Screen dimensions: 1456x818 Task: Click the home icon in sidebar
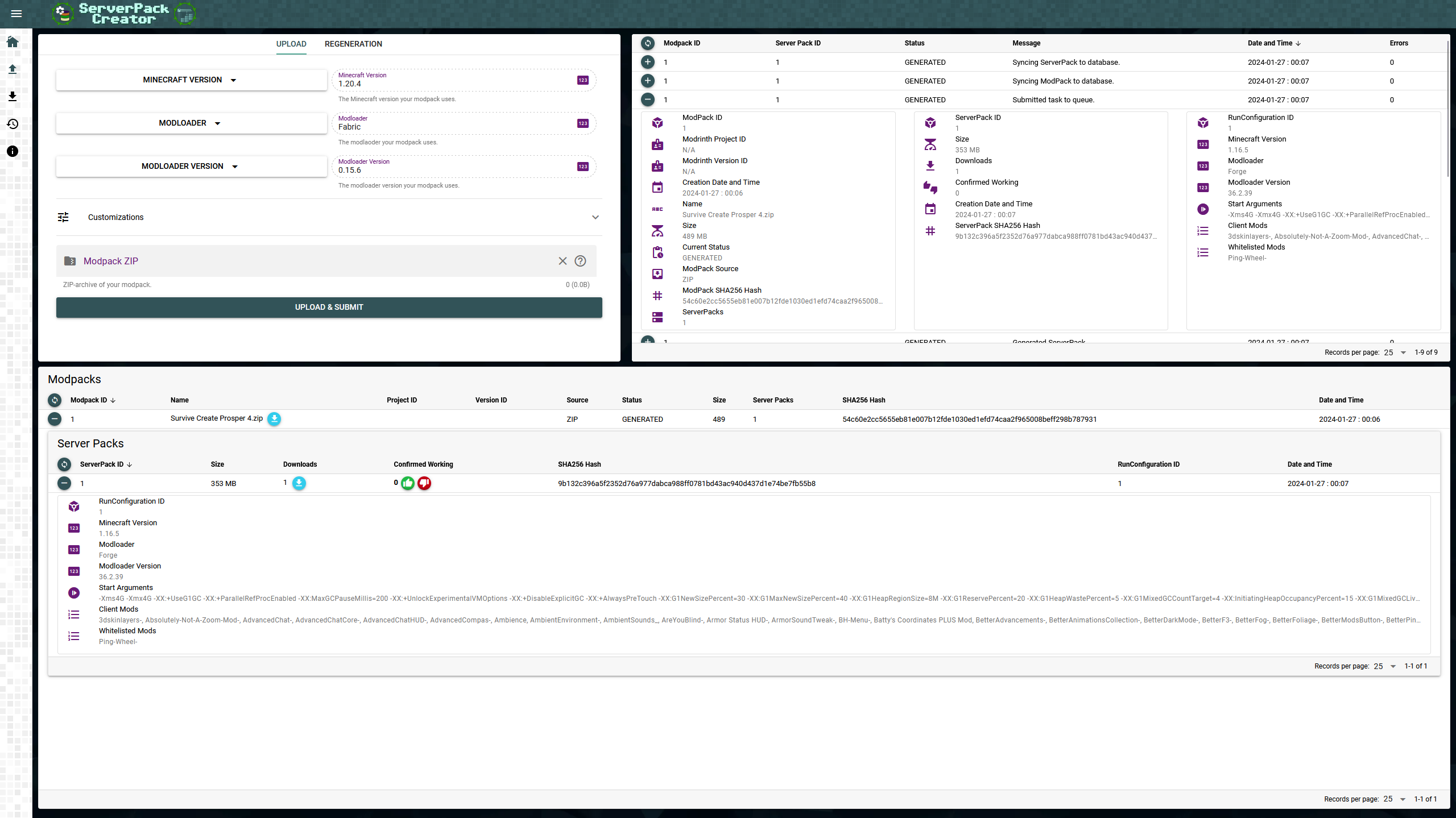pos(13,41)
